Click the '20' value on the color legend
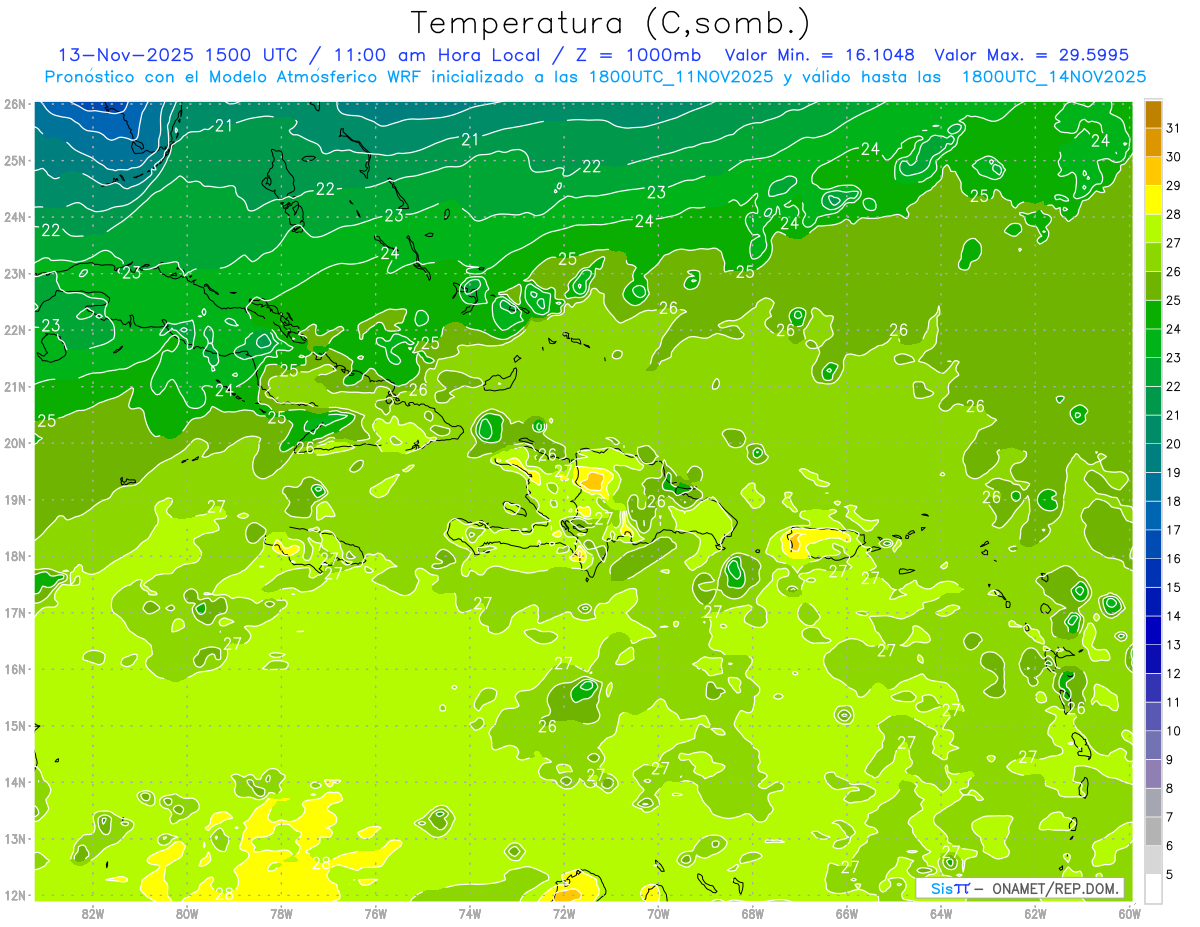Viewport: 1200px width, 927px height. pyautogui.click(x=1174, y=444)
